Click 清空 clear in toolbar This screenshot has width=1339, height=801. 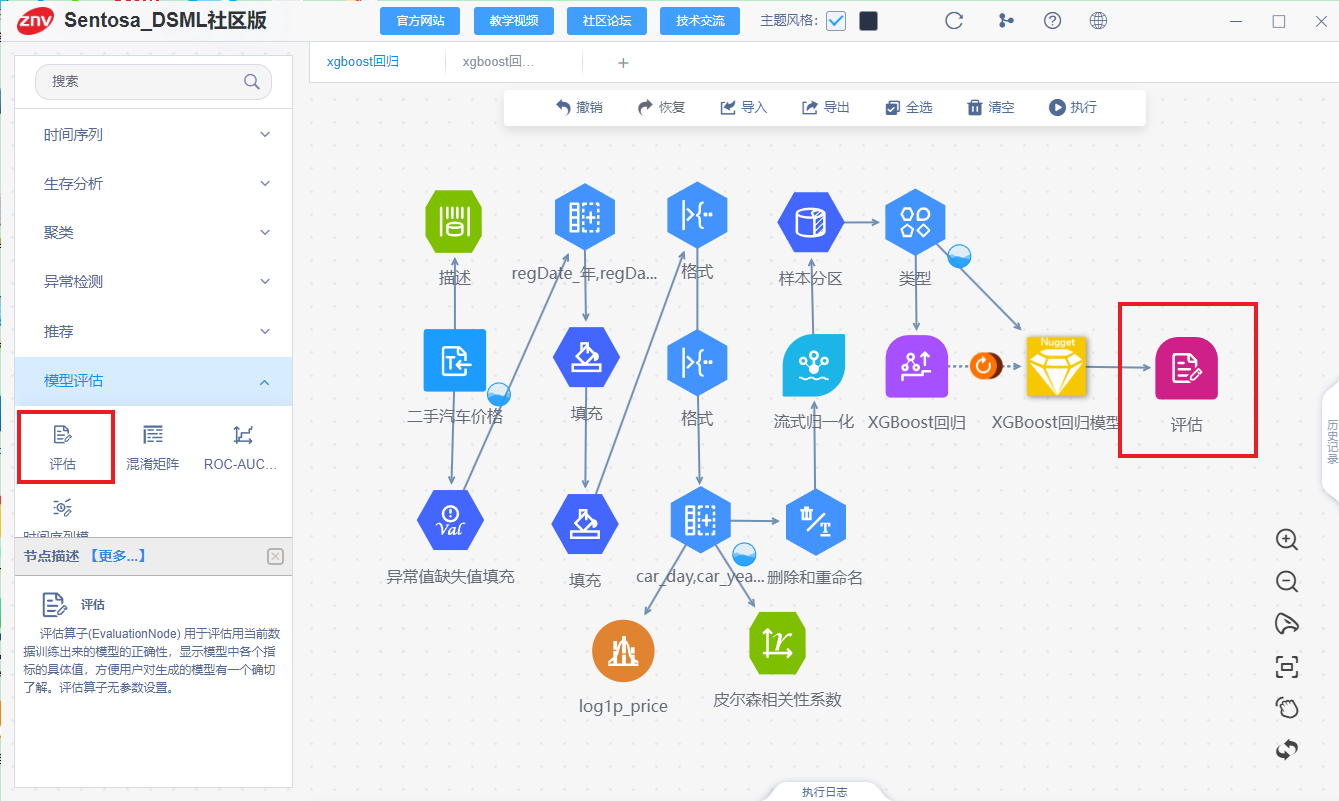coord(990,107)
